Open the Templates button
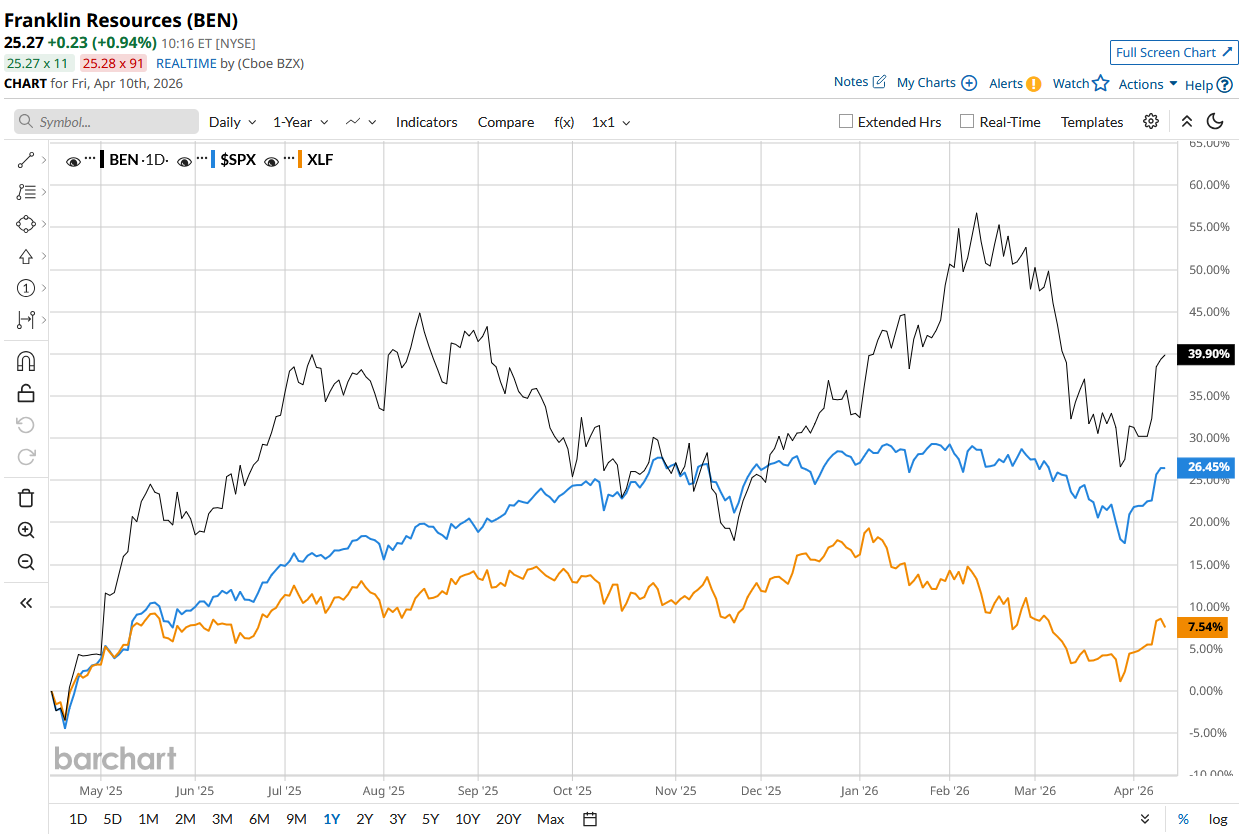Screen dimensions: 1244x834 click(x=1091, y=122)
